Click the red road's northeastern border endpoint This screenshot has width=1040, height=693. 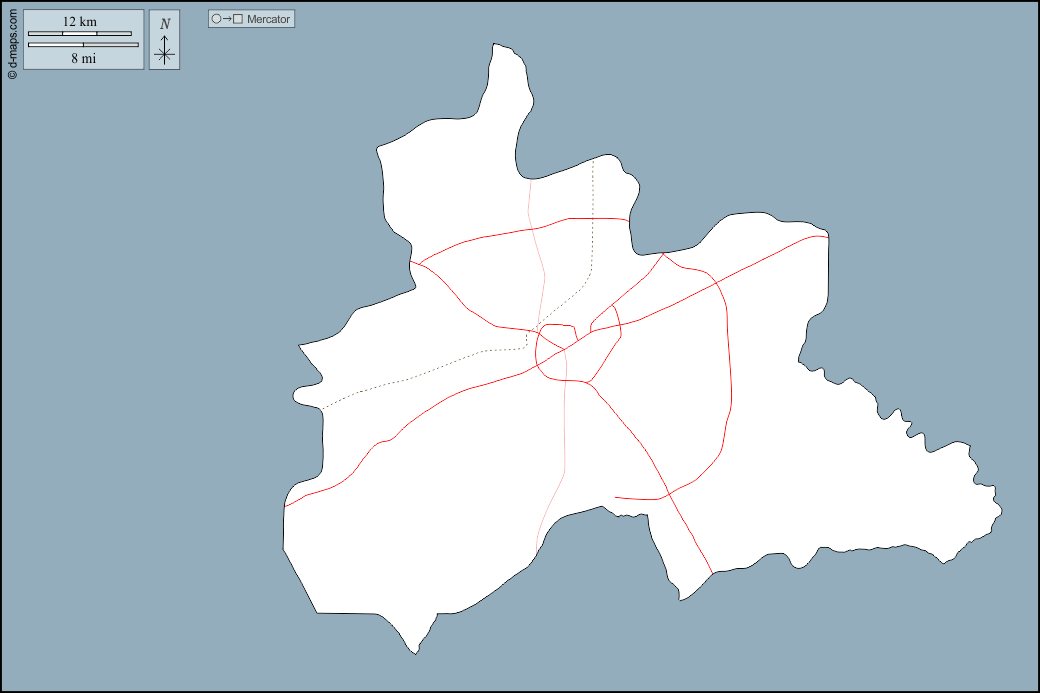[x=828, y=237]
